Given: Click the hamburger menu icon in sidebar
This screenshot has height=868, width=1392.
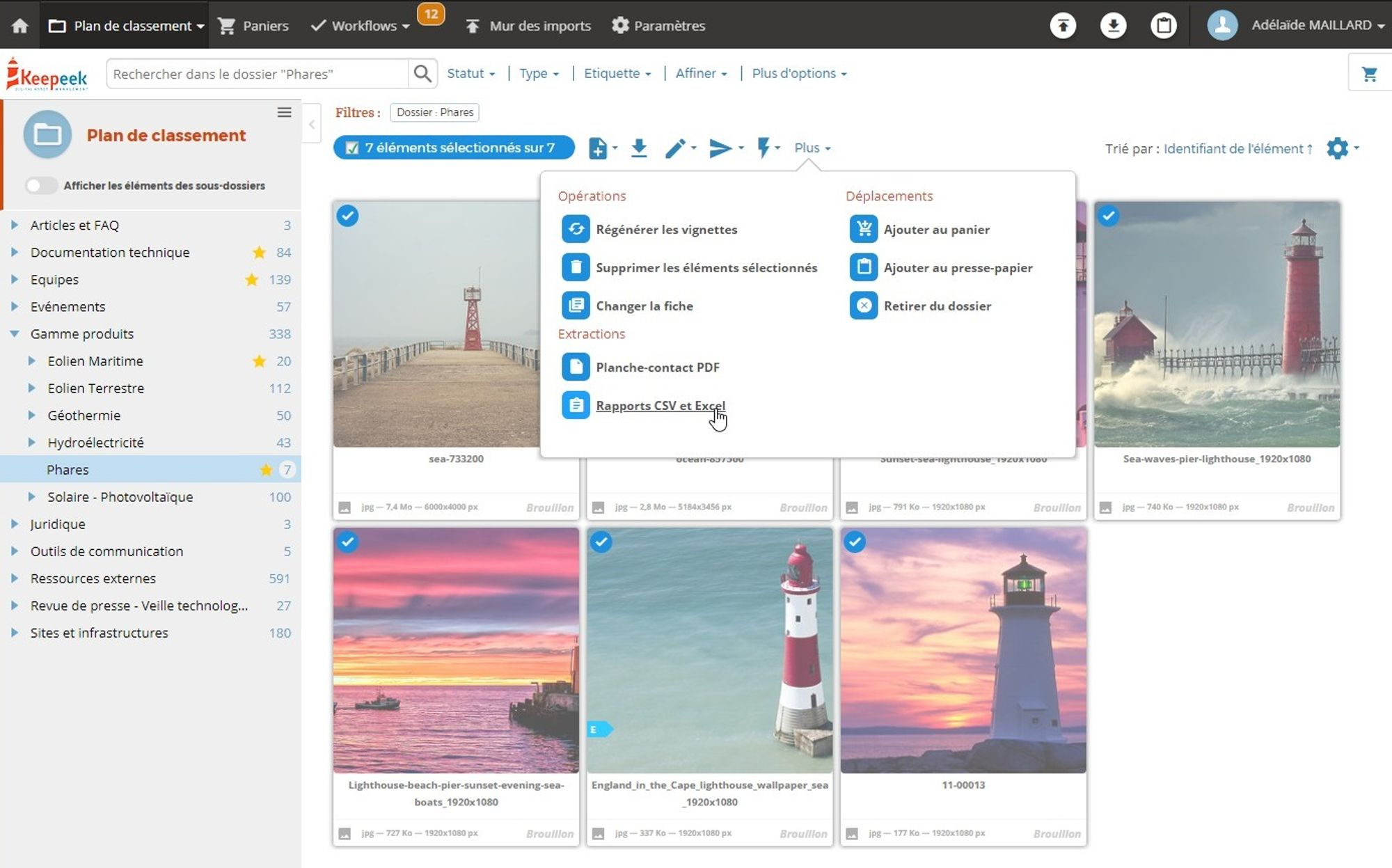Looking at the screenshot, I should click(284, 112).
